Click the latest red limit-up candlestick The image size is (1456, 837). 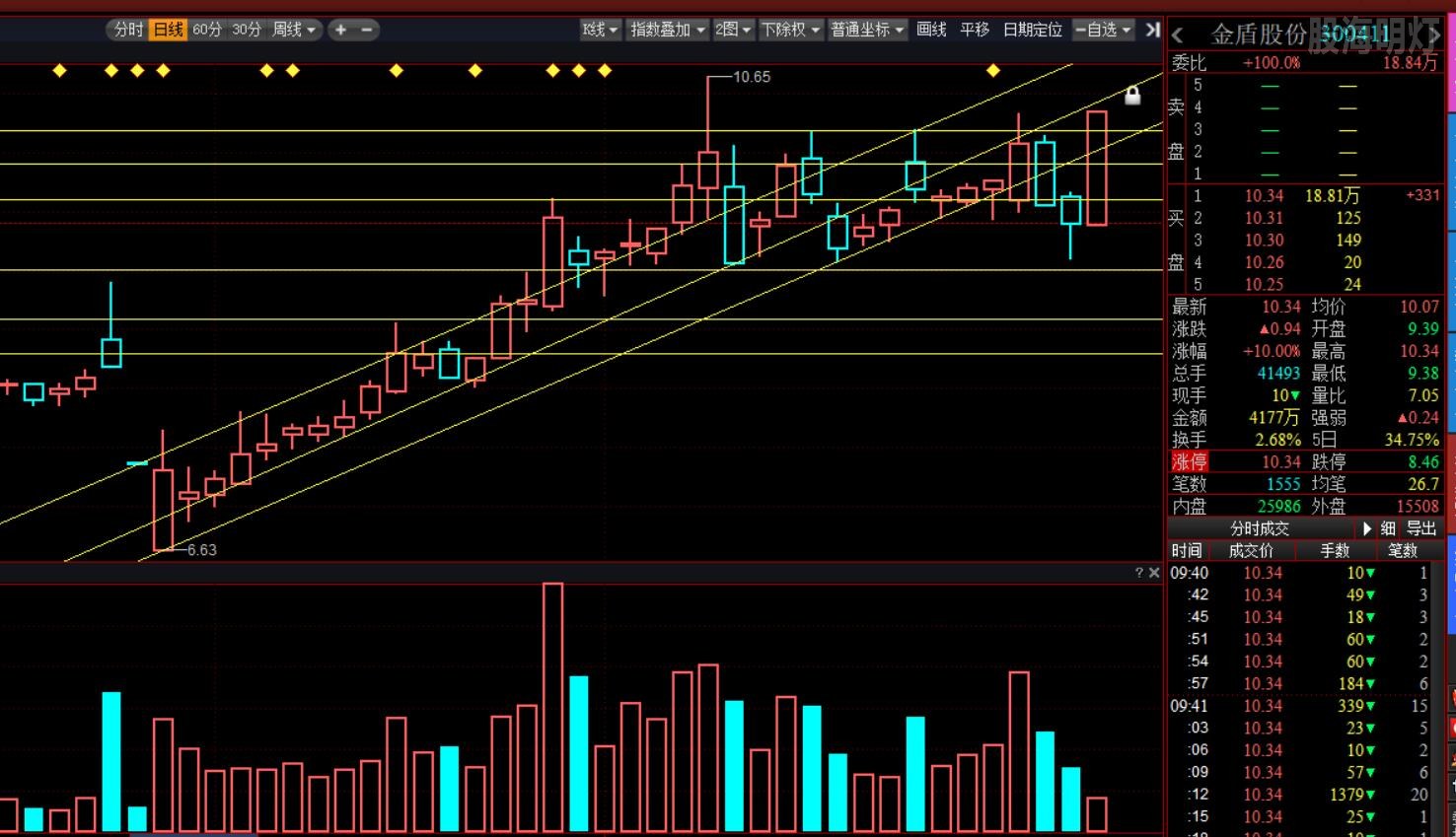tap(1097, 168)
